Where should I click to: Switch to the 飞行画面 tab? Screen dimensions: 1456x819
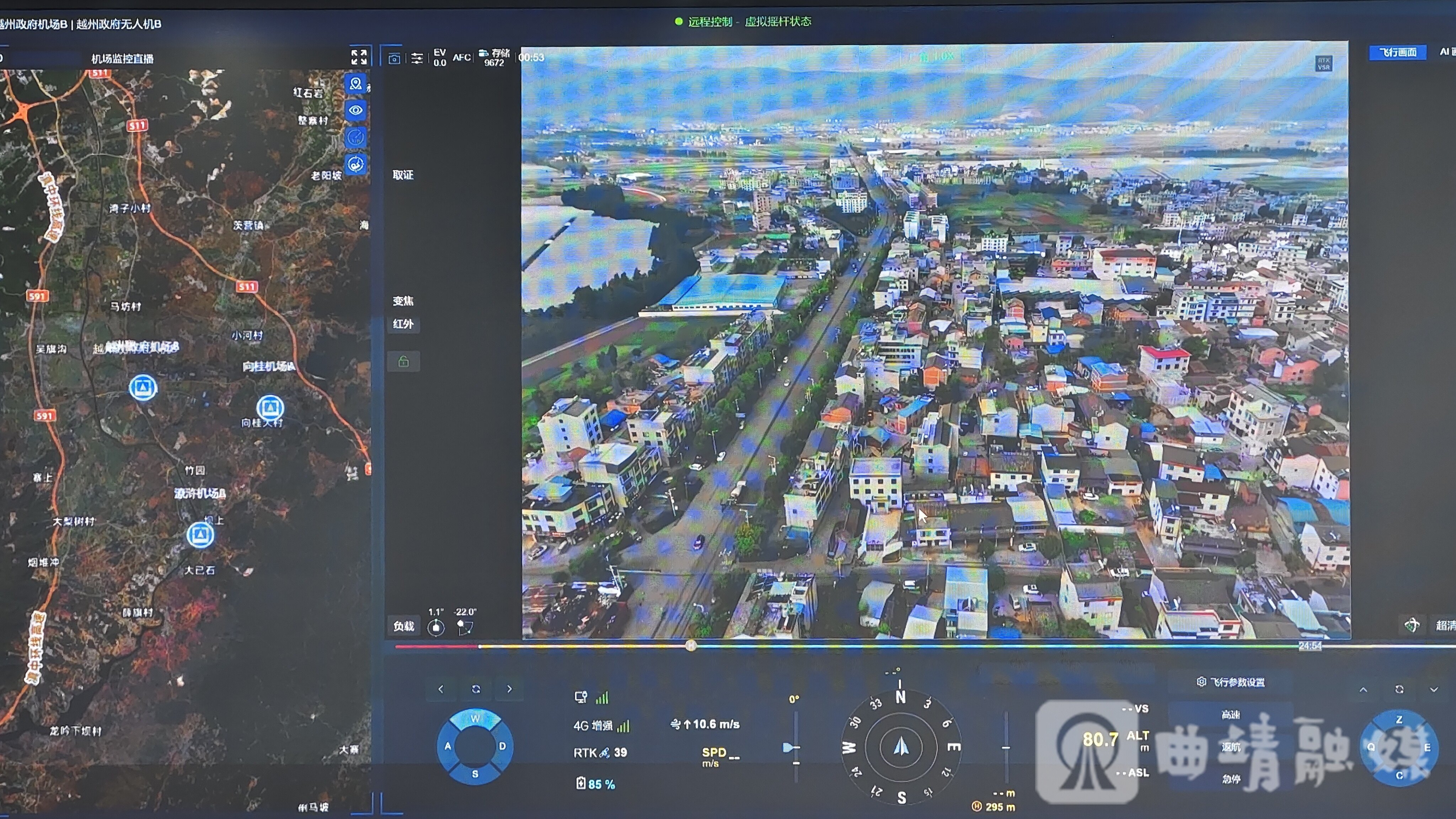pyautogui.click(x=1397, y=53)
